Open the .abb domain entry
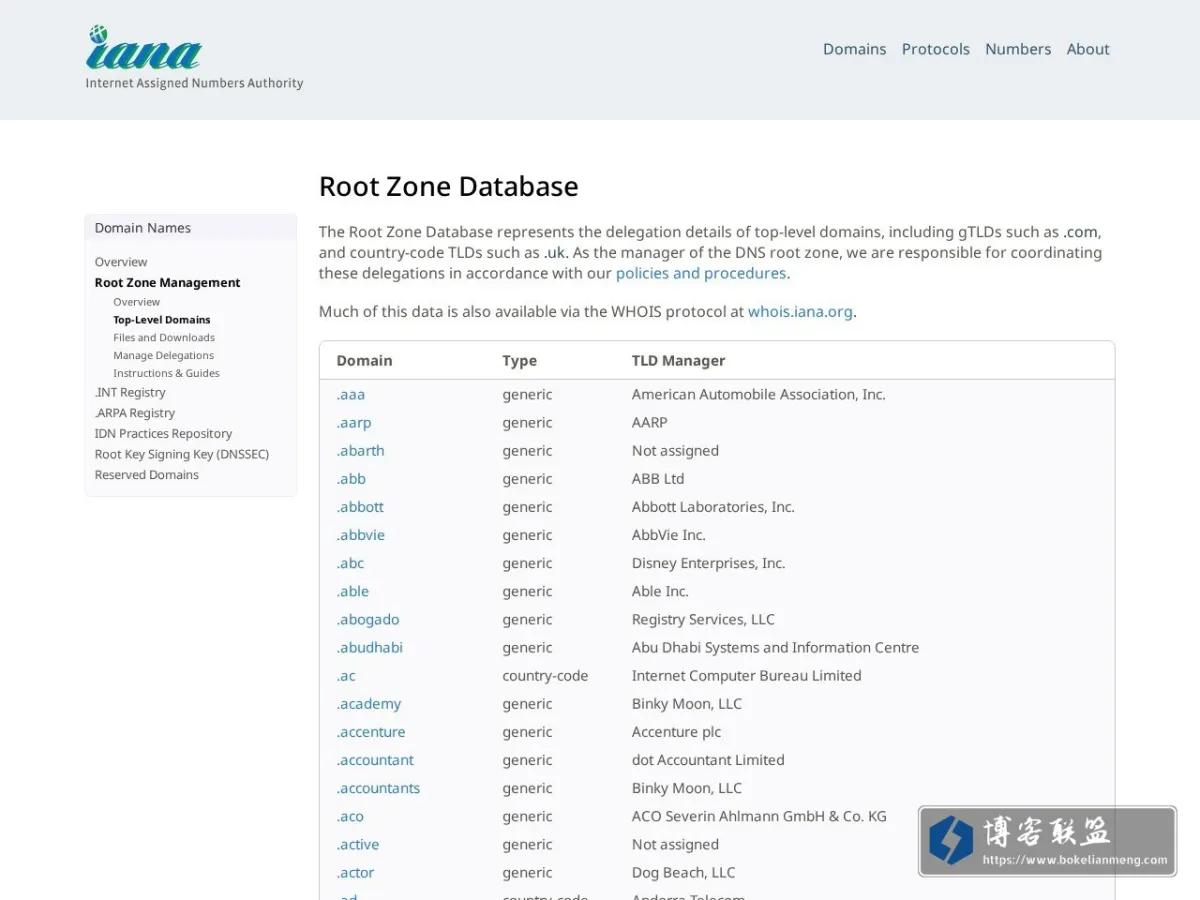The image size is (1200, 900). pos(351,478)
